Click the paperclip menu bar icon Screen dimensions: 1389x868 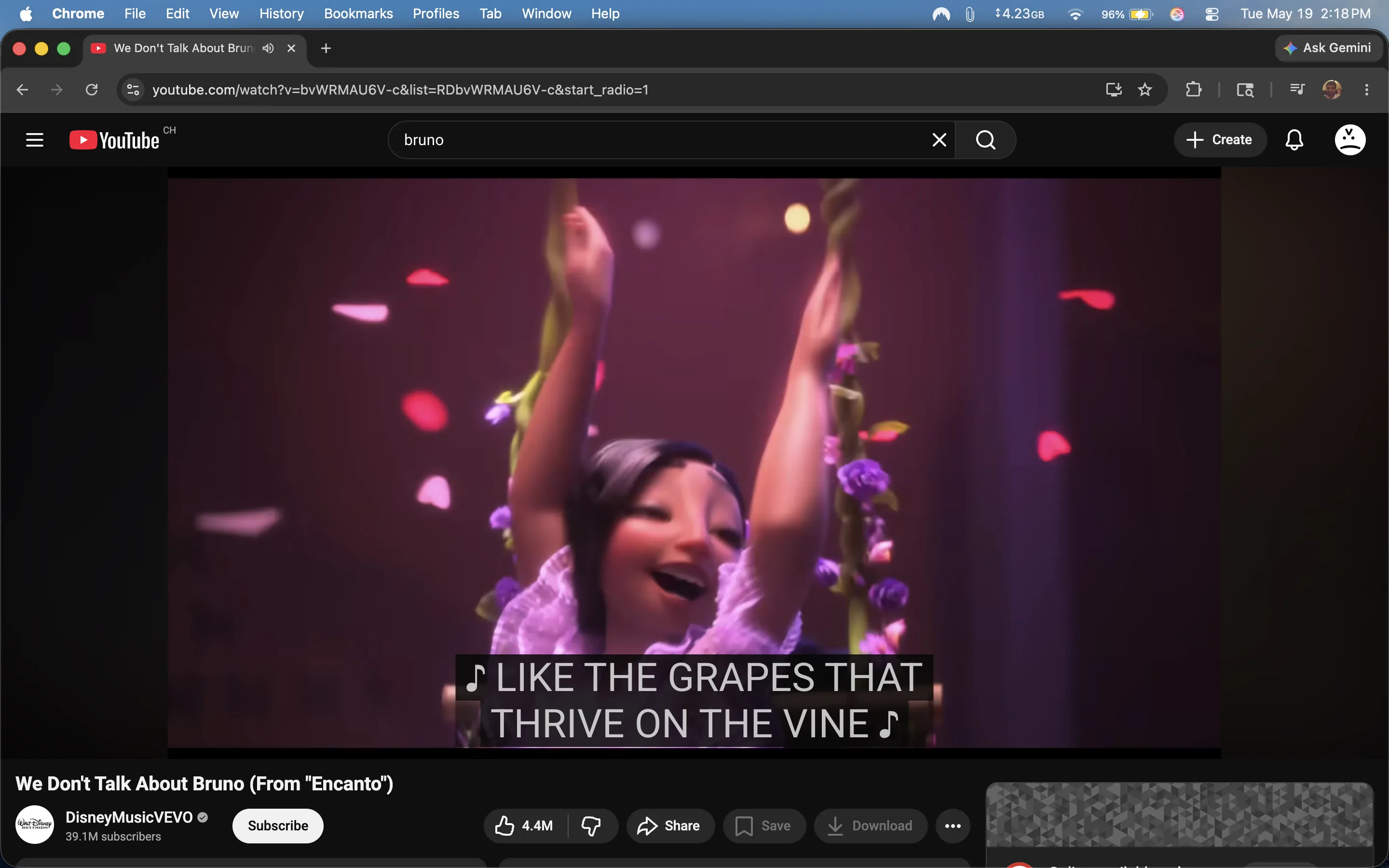point(970,14)
